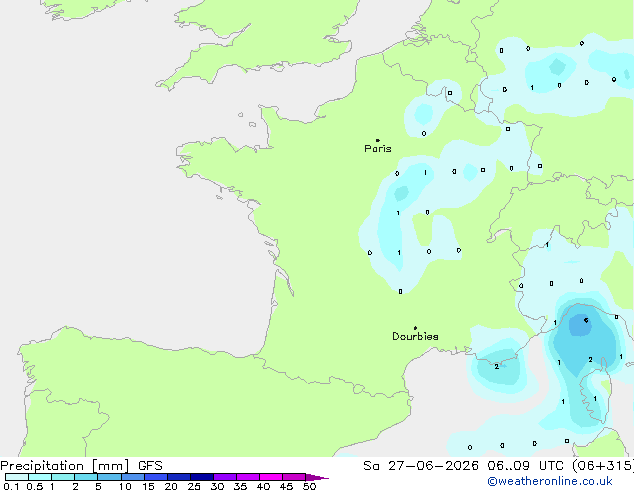Viewport: 634px width, 490px height.
Task: Click the Precipitation [mm] title text
Action: [65, 466]
